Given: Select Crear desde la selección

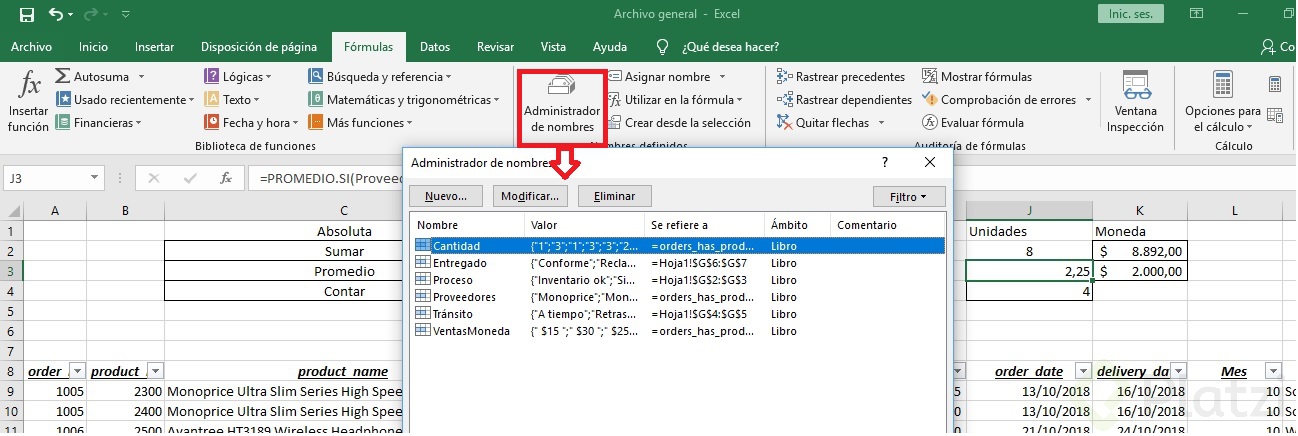Looking at the screenshot, I should click(679, 122).
